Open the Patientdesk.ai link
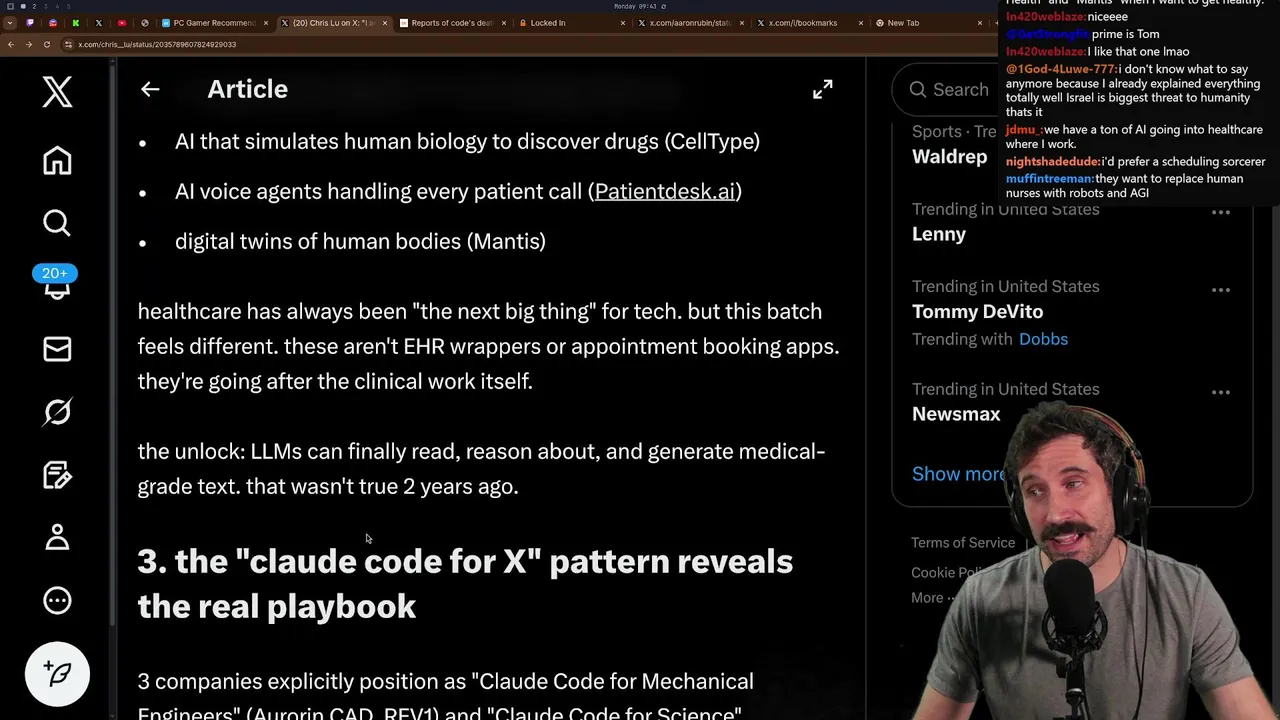Viewport: 1280px width, 720px height. 664,191
